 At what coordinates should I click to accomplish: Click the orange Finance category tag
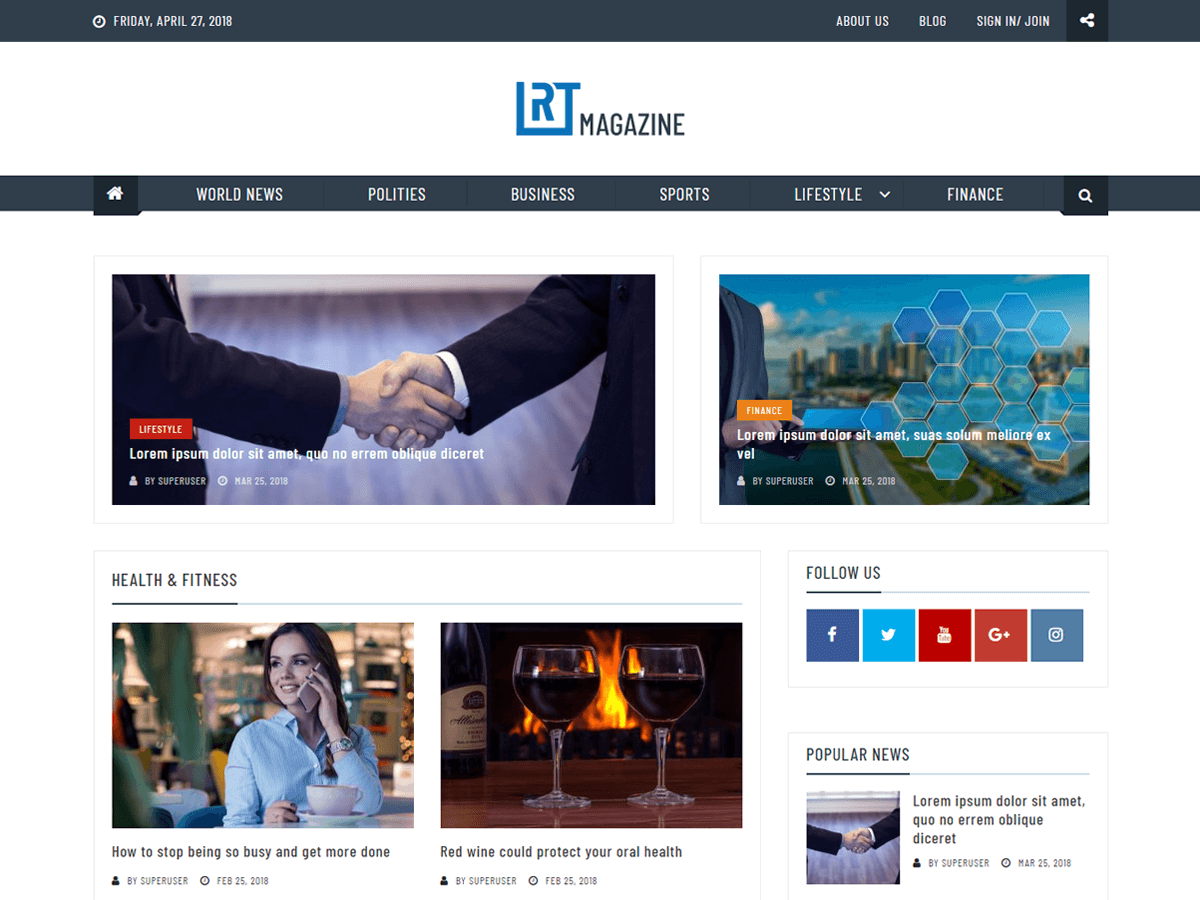[764, 410]
